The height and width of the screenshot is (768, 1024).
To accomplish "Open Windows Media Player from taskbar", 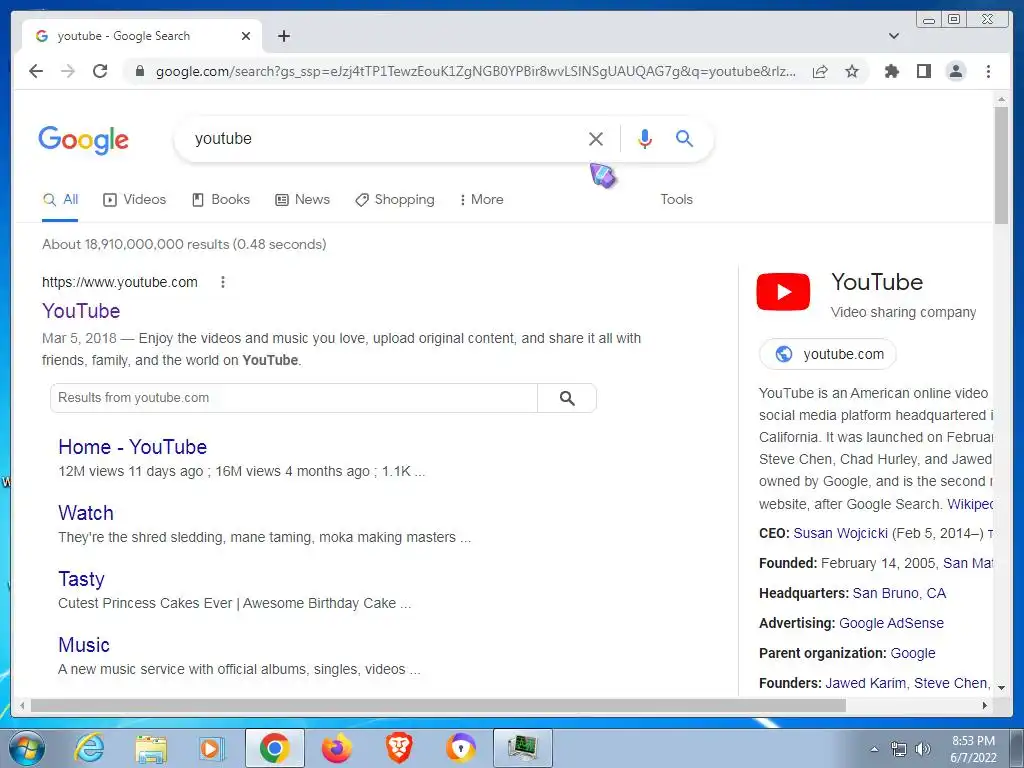I will tap(212, 748).
